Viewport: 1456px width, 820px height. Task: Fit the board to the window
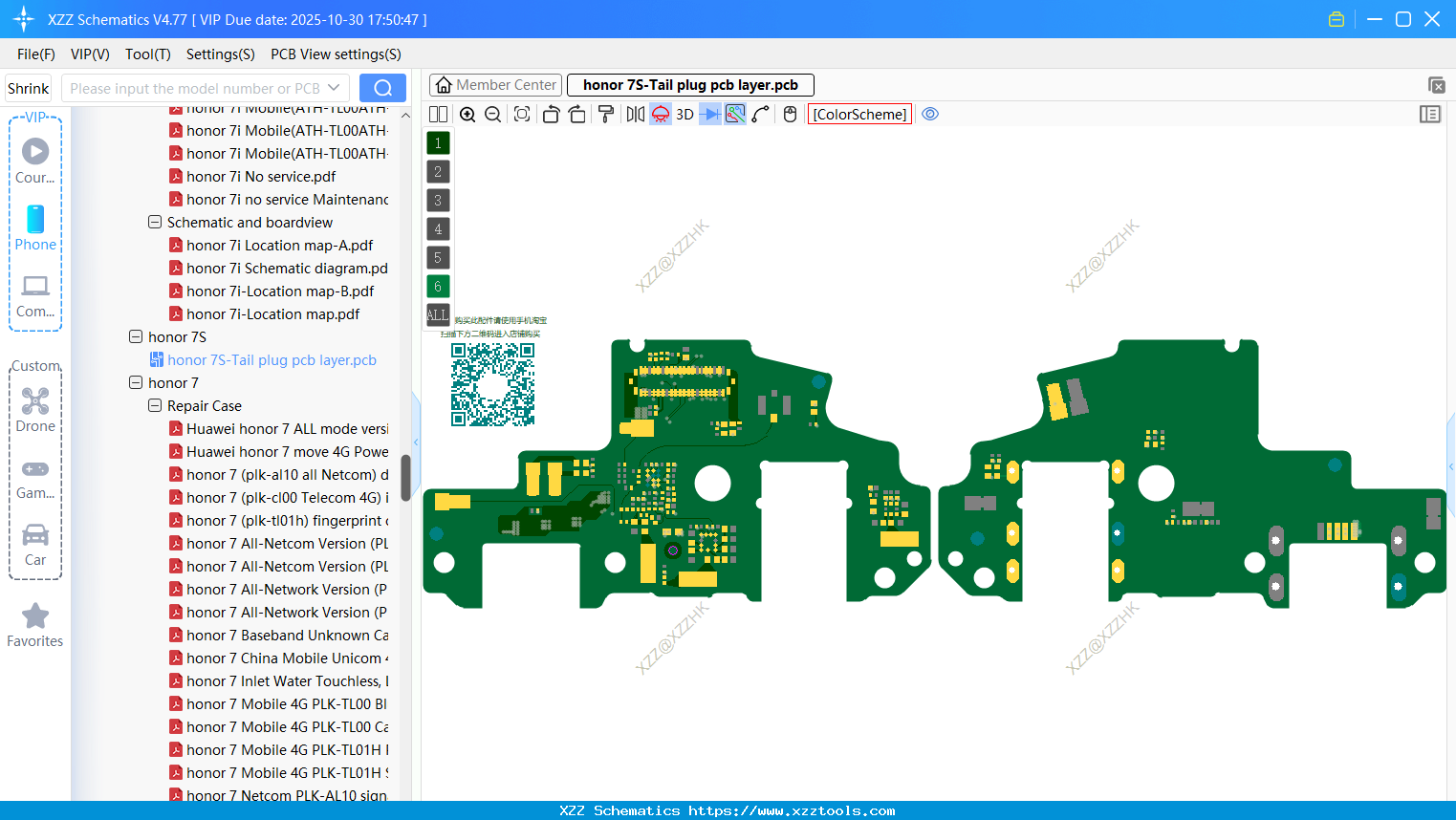(522, 115)
